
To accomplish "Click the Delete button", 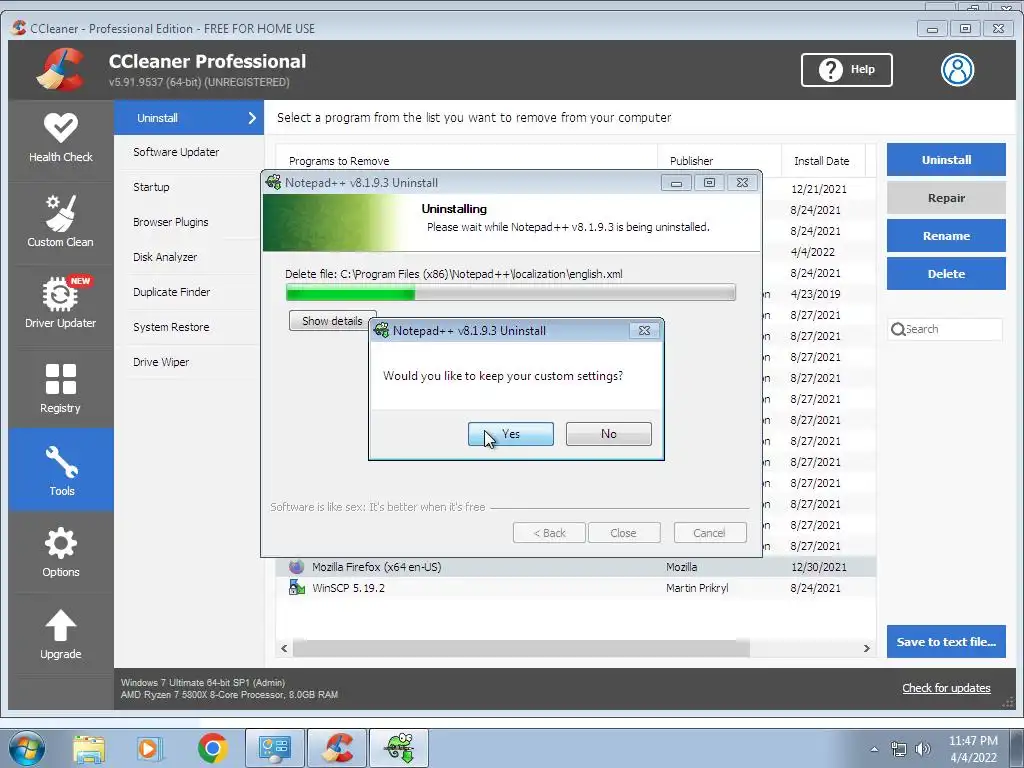I will (946, 274).
